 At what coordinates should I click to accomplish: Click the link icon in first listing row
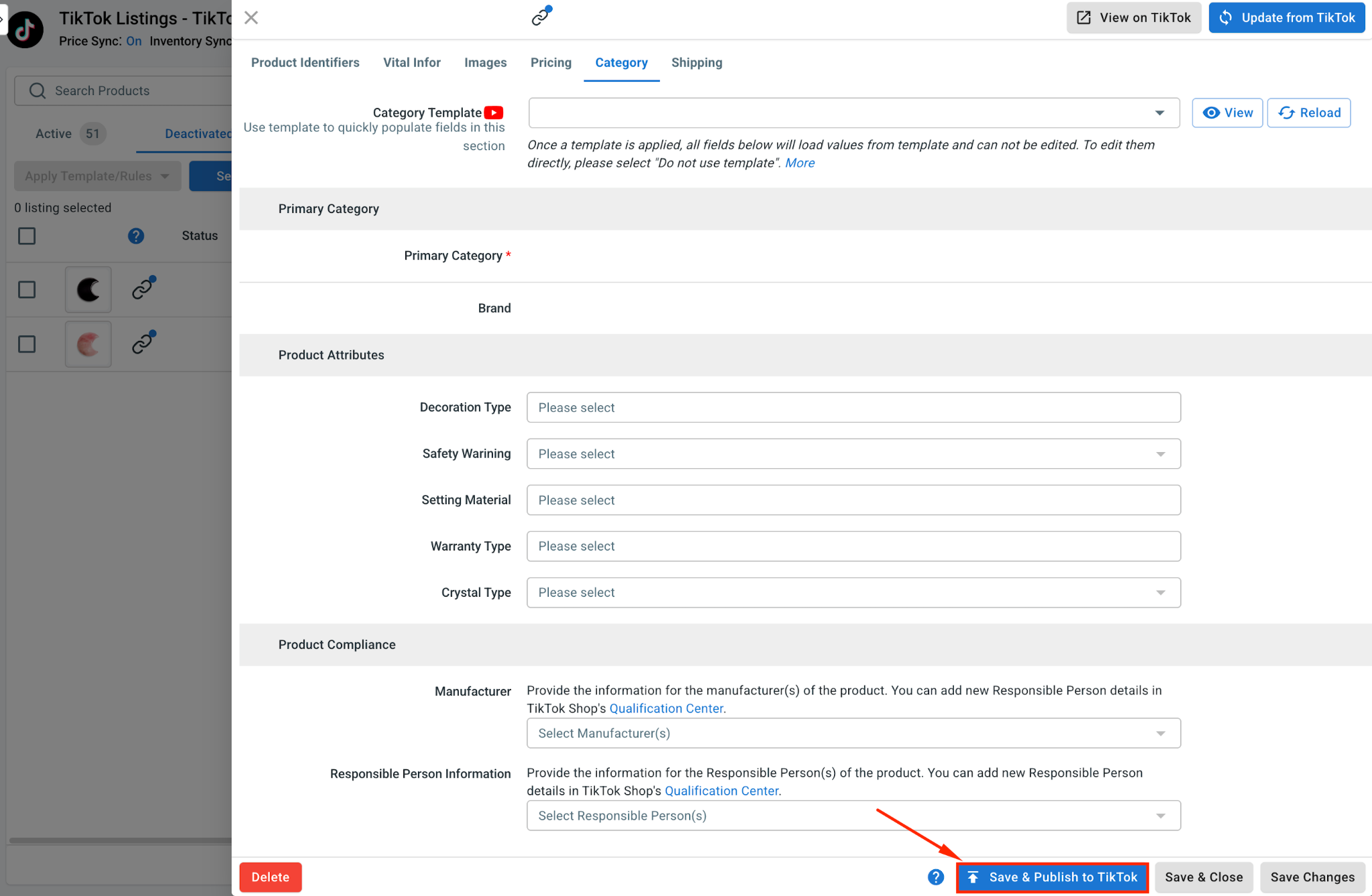pos(143,288)
